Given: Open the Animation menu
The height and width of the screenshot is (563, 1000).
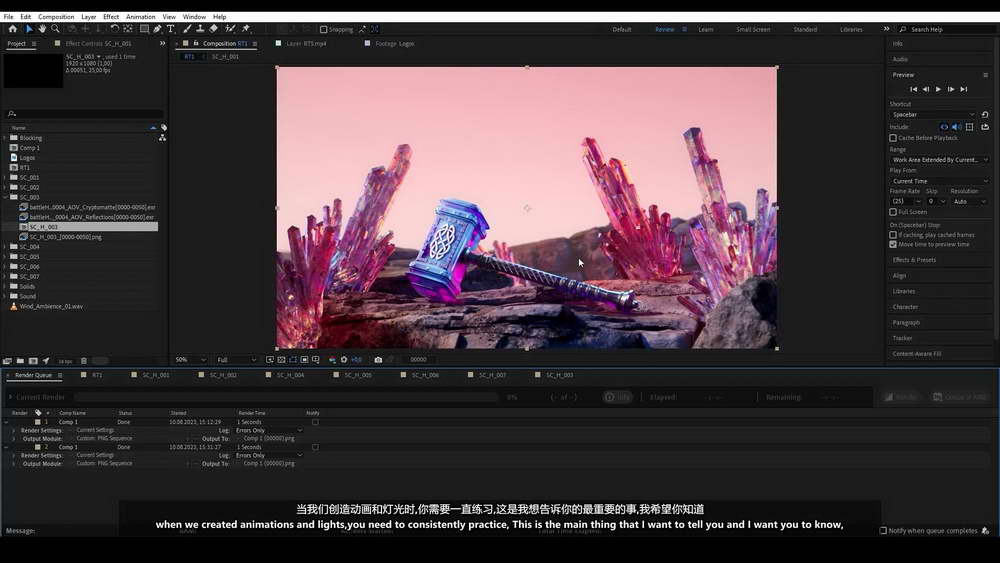Looking at the screenshot, I should point(140,17).
